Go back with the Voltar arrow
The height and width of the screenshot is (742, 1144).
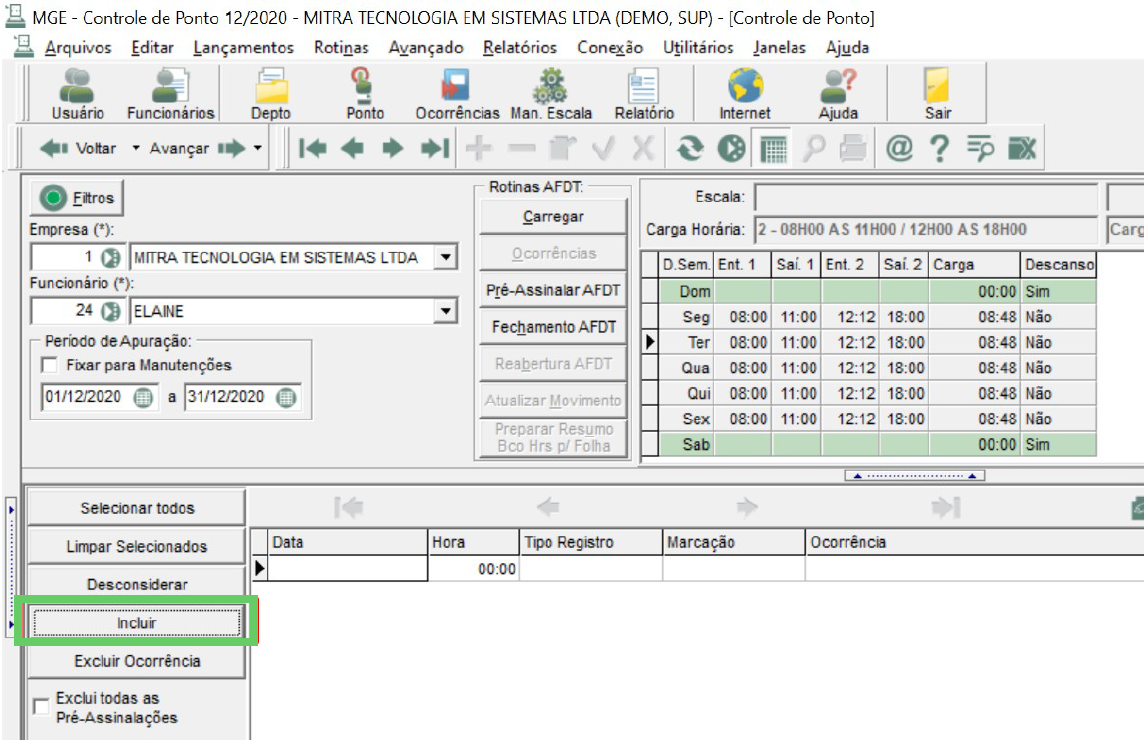[77, 148]
